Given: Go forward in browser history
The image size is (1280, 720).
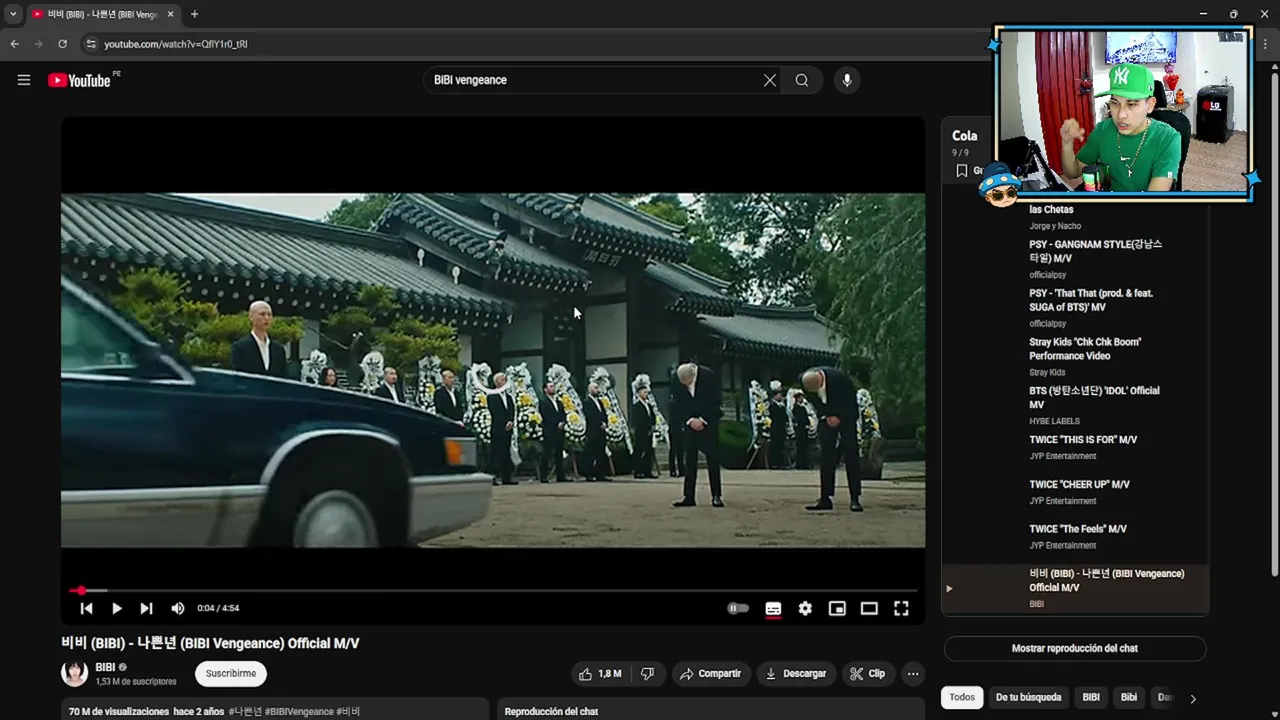Looking at the screenshot, I should point(38,44).
